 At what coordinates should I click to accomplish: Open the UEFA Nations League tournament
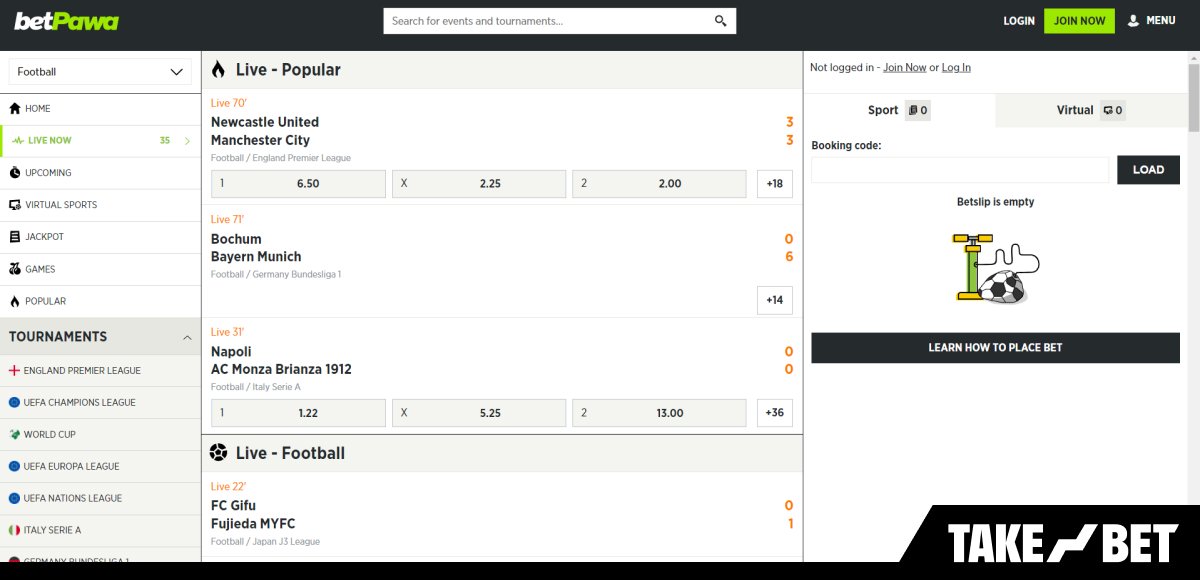(100, 498)
